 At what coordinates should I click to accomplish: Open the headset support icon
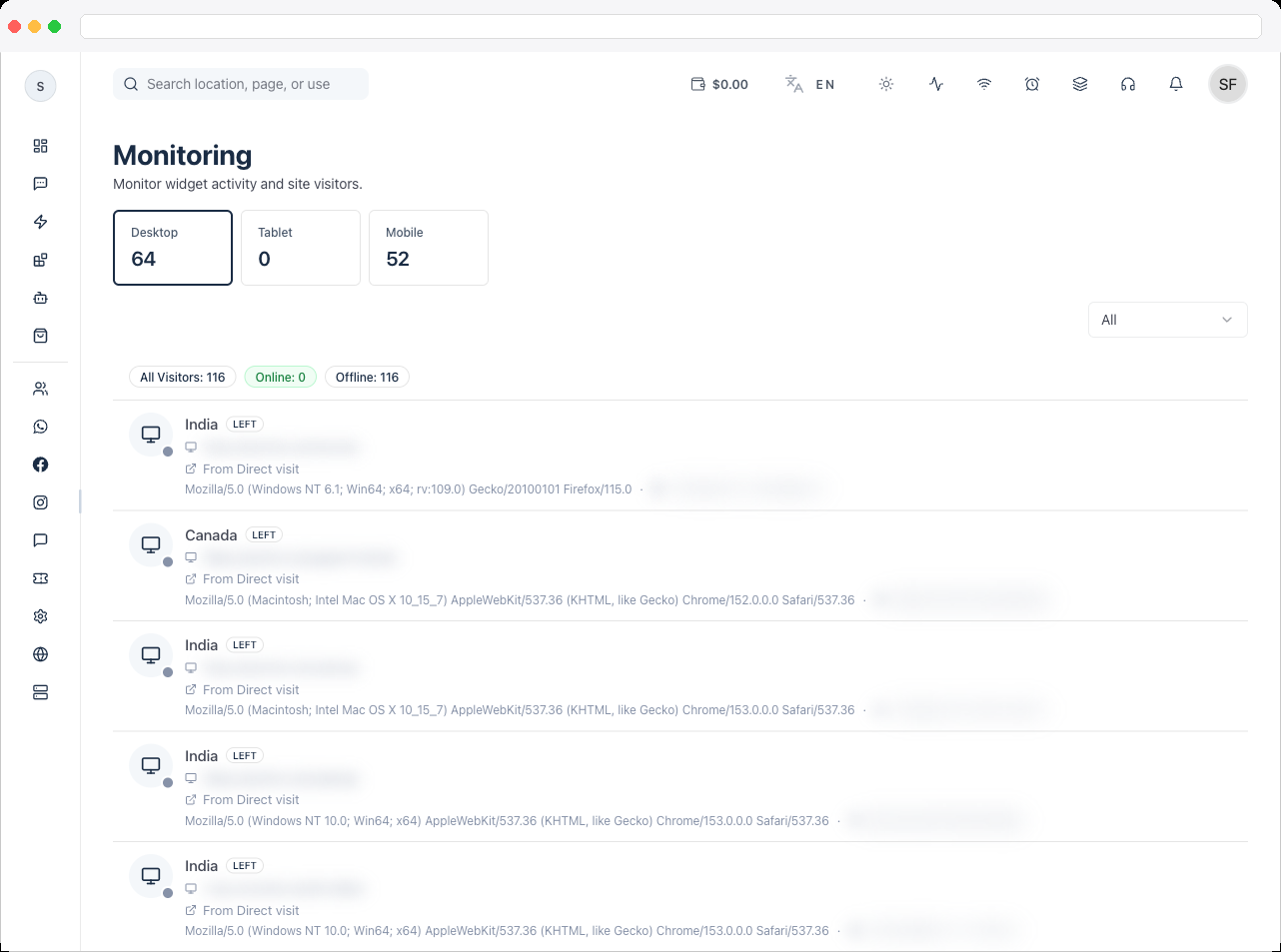pyautogui.click(x=1128, y=84)
